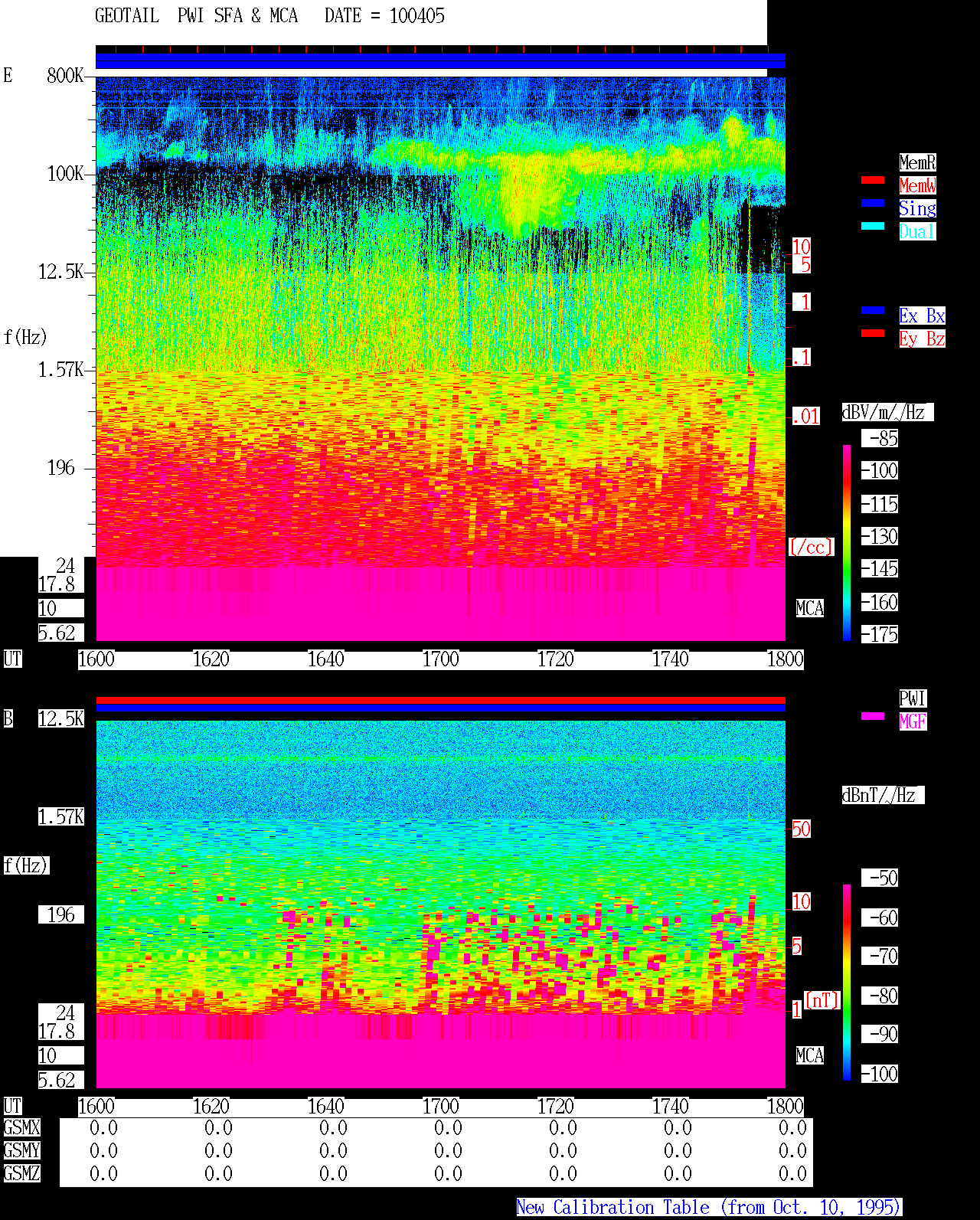Click the dBV/m/√Hz unit label
Screen dimensions: 980x1220
pos(887,412)
